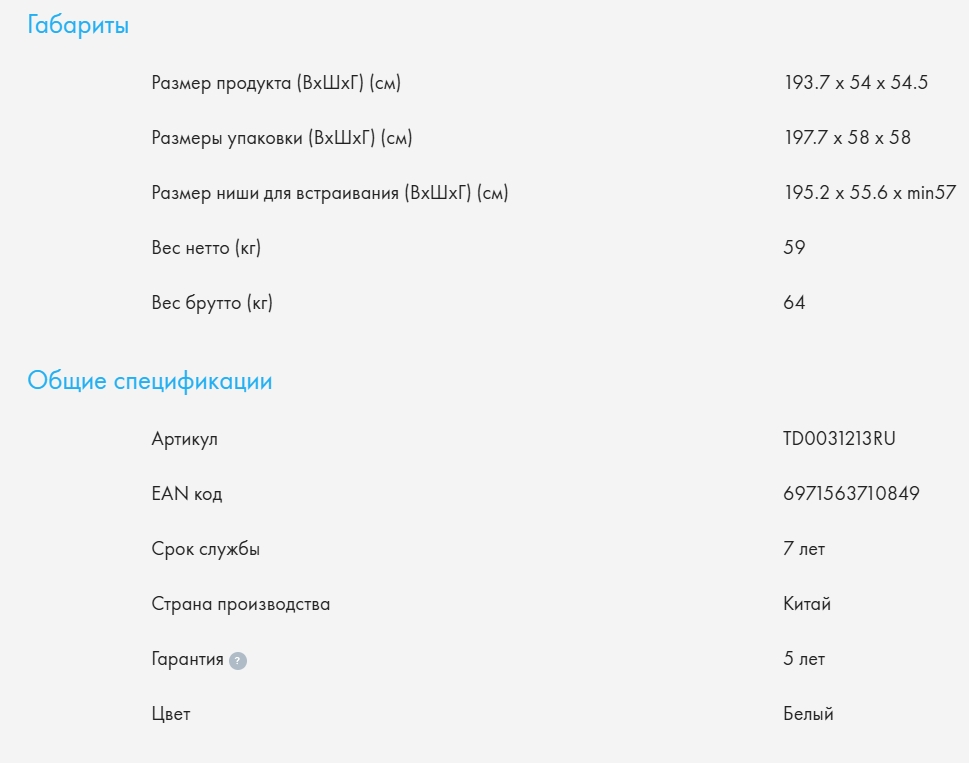Click the color value Белый
Image resolution: width=969 pixels, height=763 pixels.
point(808,714)
